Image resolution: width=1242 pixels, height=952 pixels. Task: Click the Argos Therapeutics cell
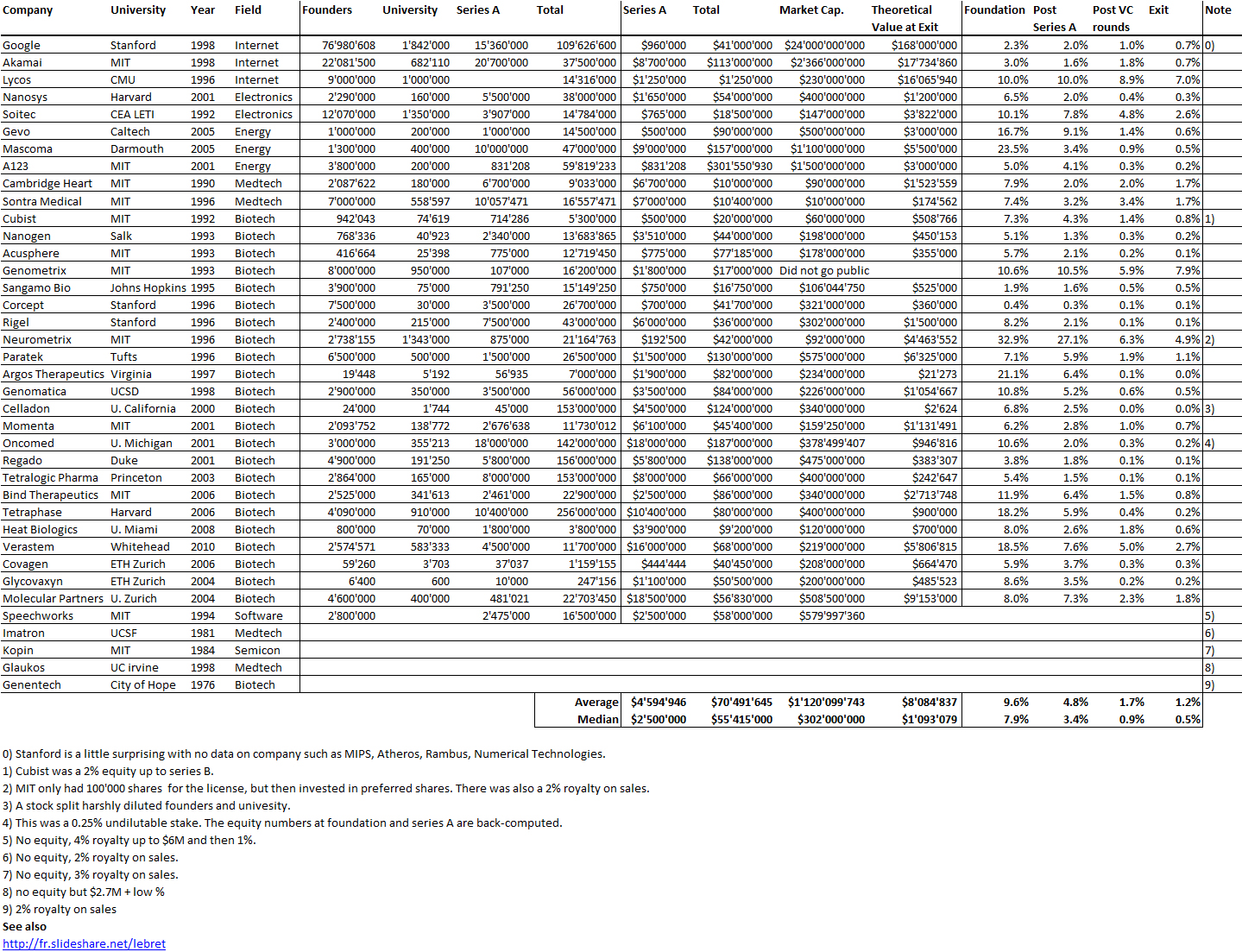[54, 374]
